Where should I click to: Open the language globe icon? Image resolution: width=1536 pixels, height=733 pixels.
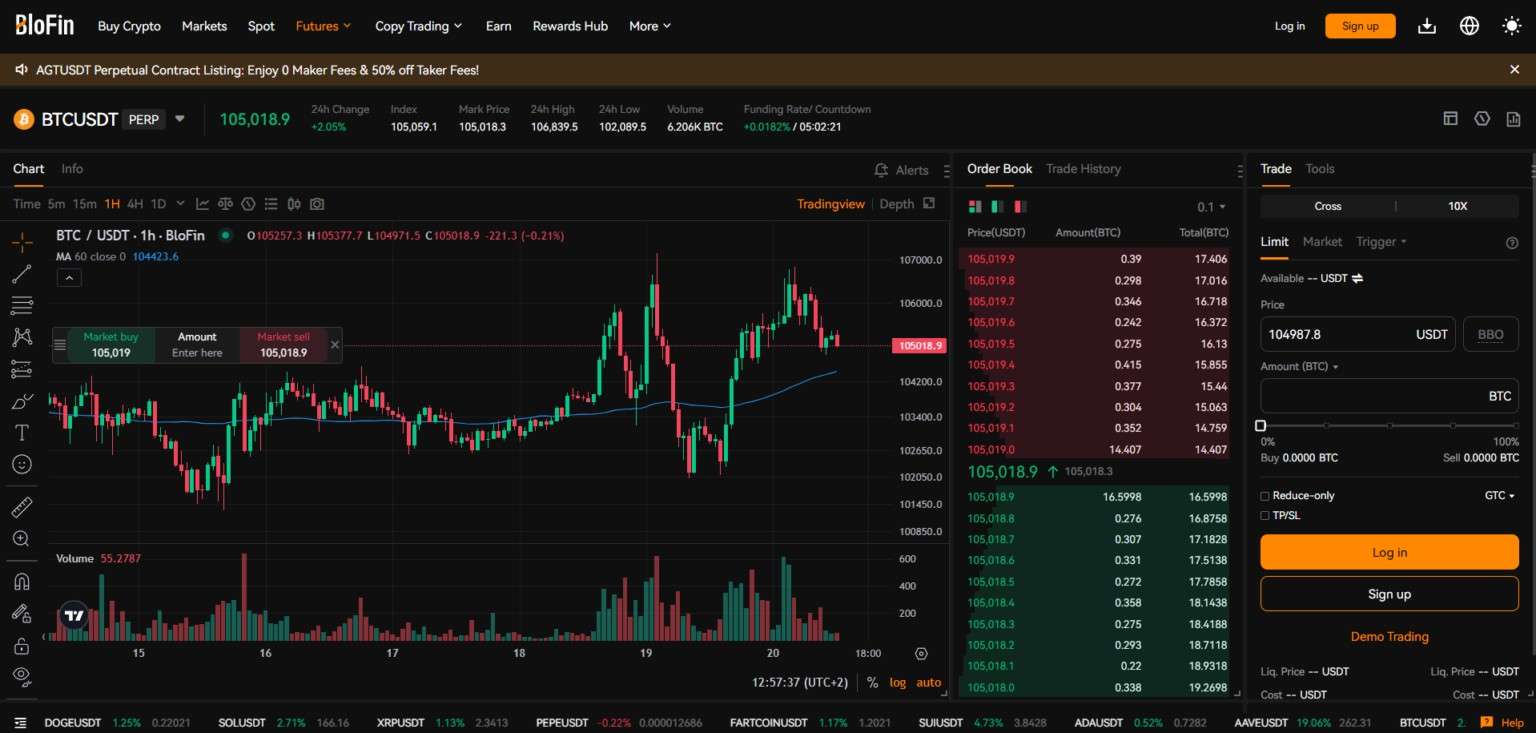pyautogui.click(x=1469, y=26)
